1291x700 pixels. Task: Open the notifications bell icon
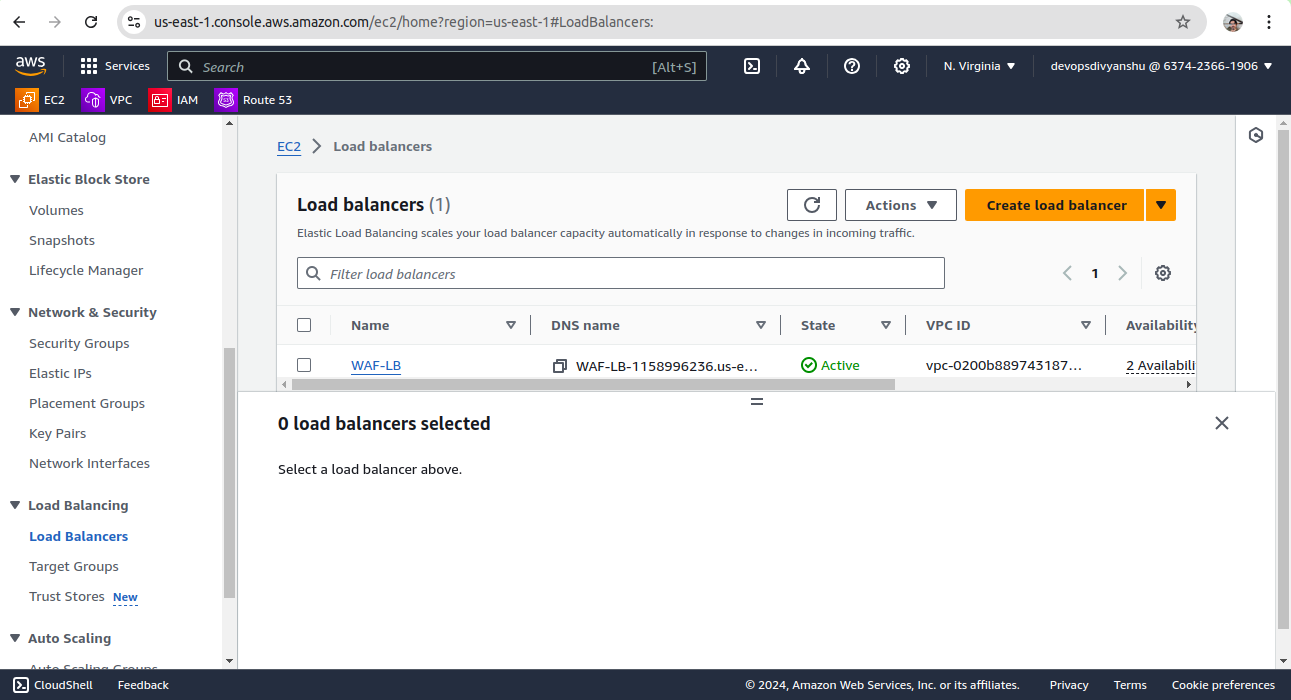802,66
